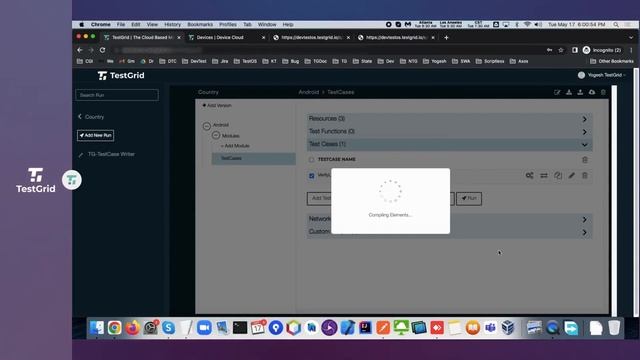640x360 pixels.
Task: Click the cloud icon in the TestCases header bar
Action: 592,92
